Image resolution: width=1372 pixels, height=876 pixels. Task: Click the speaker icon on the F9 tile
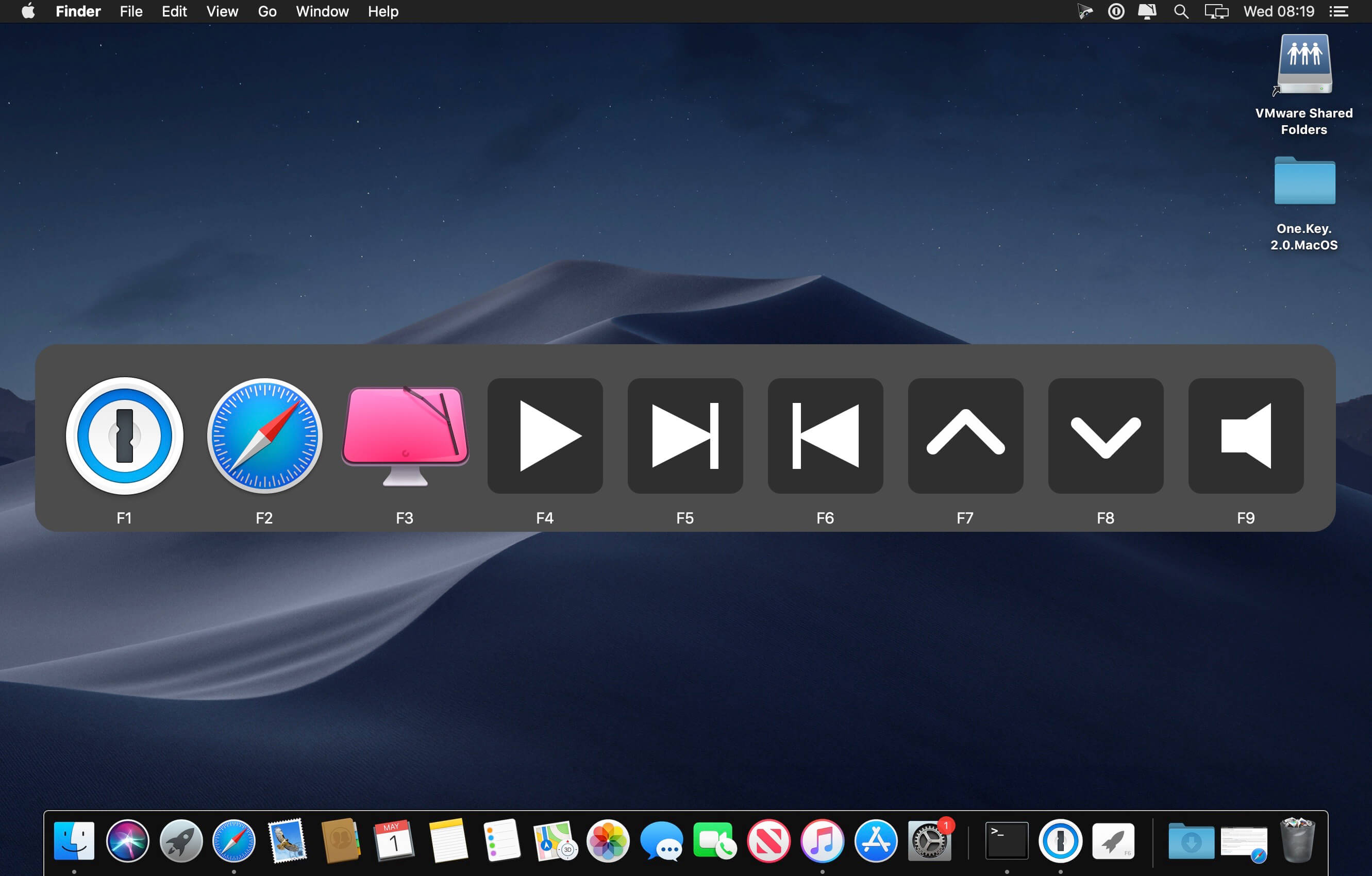click(x=1246, y=436)
